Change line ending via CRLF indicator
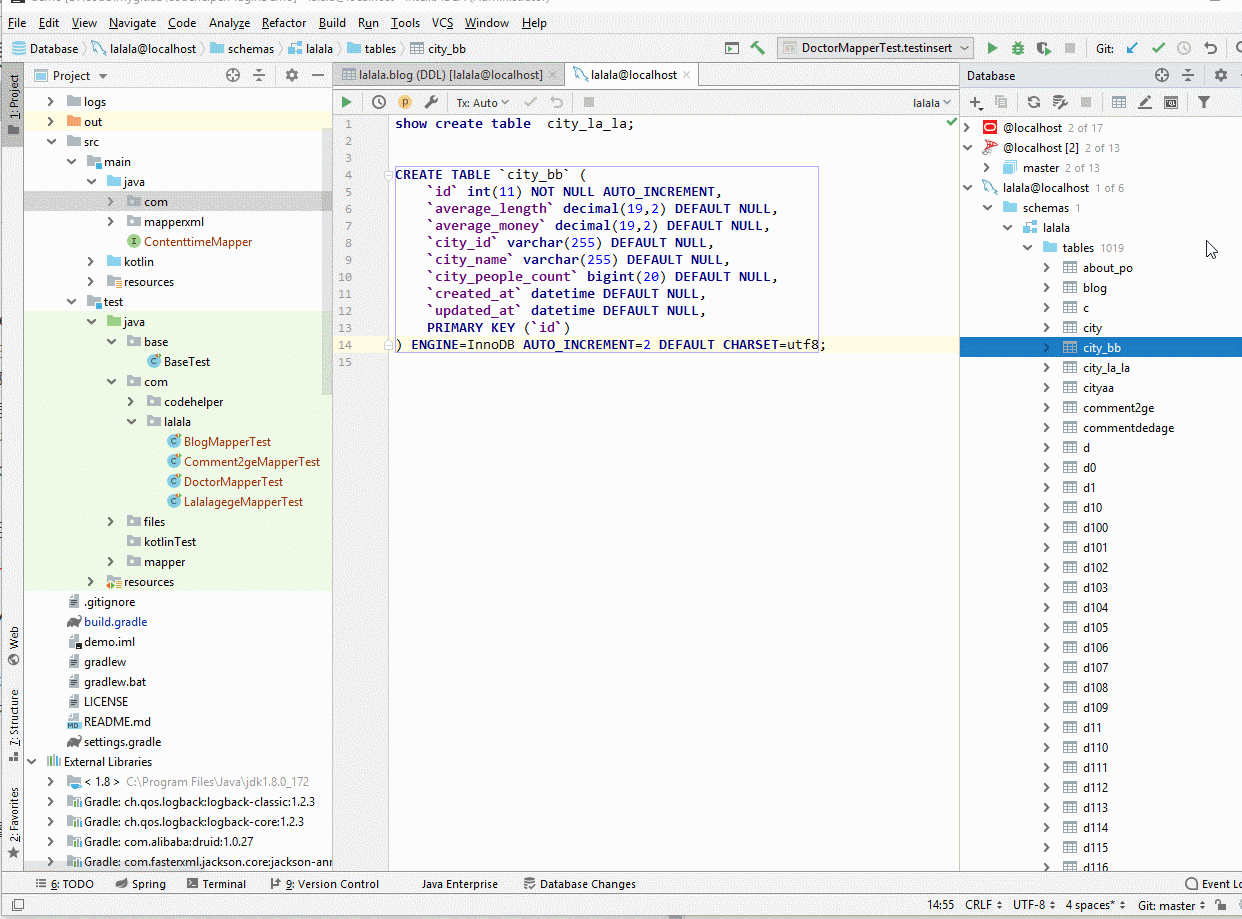This screenshot has height=919, width=1242. pyautogui.click(x=978, y=904)
